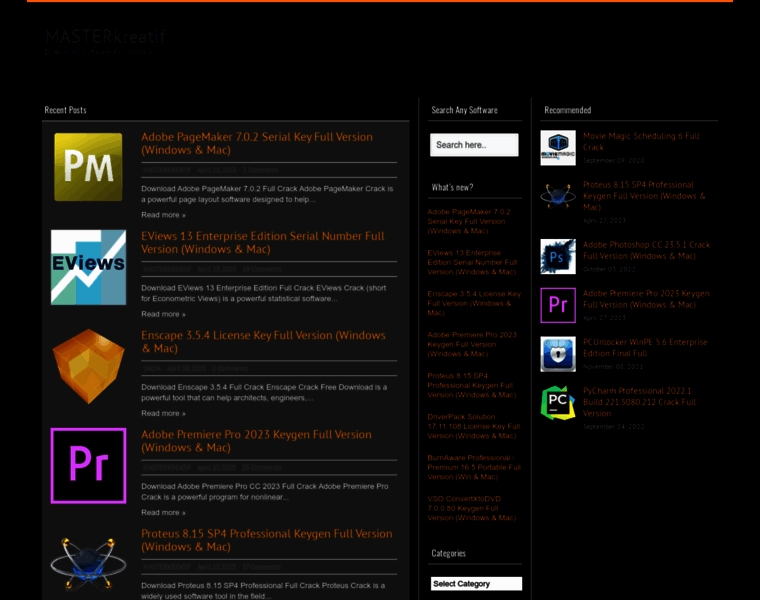Viewport: 760px width, 600px height.
Task: Read more about EViews 13 post
Action: coord(163,314)
